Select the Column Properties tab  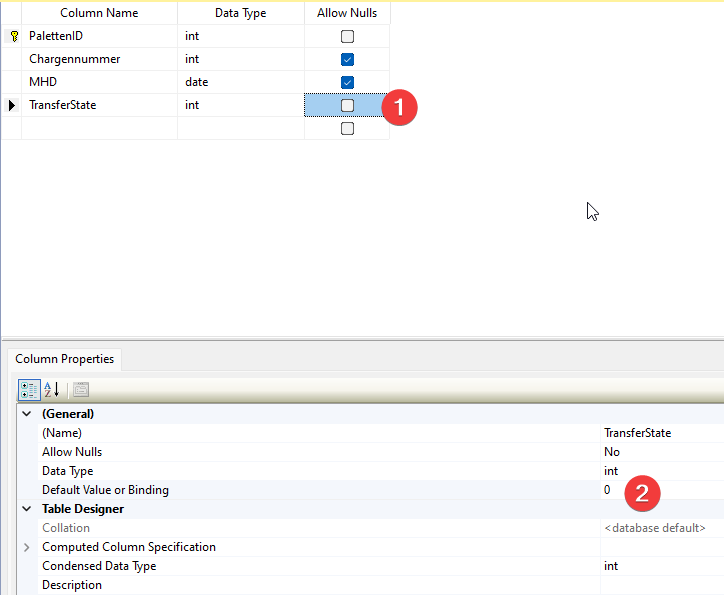tap(64, 359)
